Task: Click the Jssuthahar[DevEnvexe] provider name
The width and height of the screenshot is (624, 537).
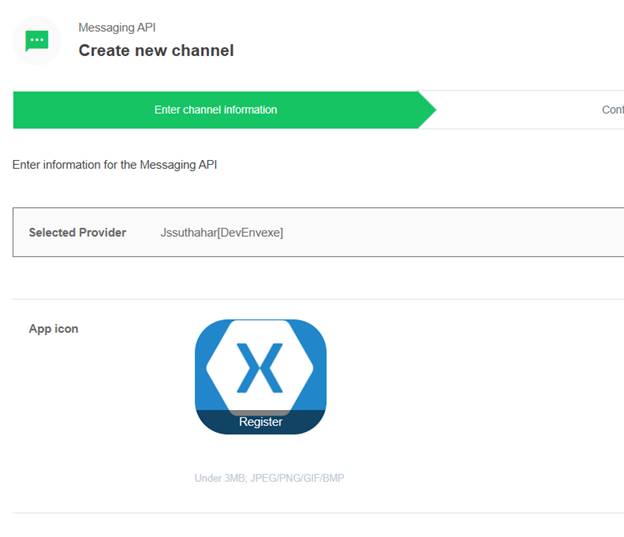Action: tap(222, 232)
